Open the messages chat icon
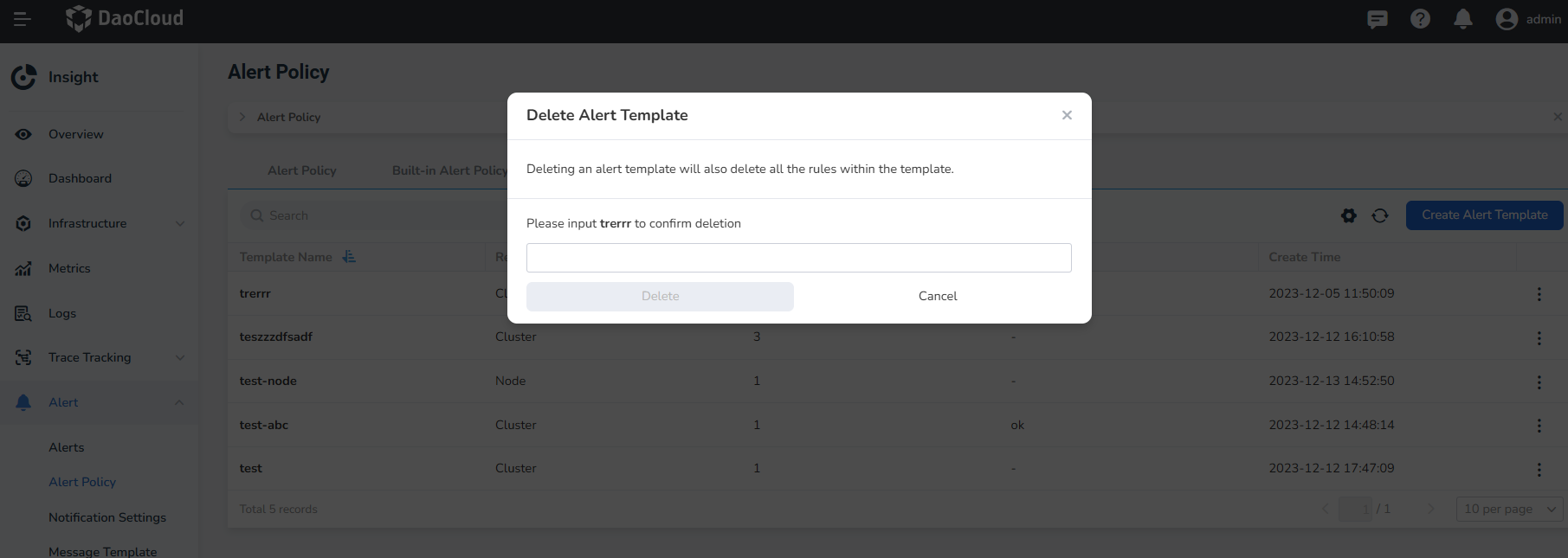 click(x=1377, y=19)
